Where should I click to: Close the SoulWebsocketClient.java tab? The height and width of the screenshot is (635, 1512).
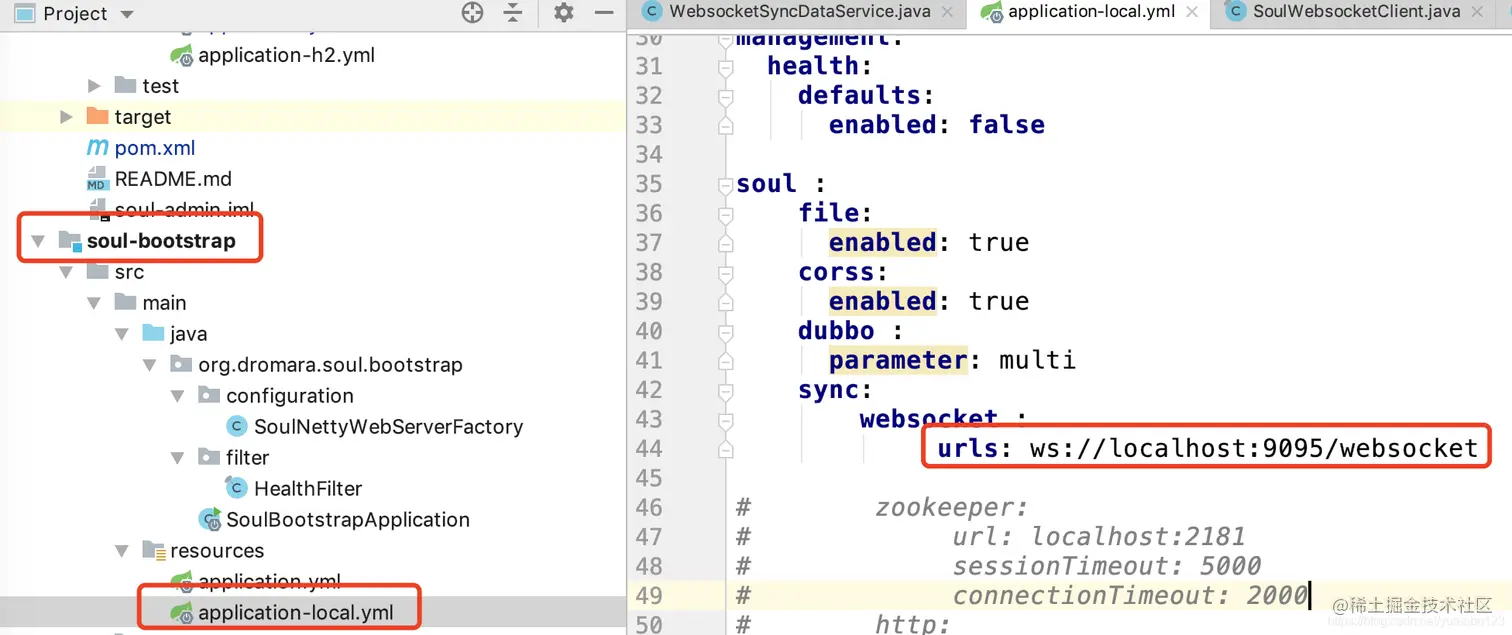(1478, 13)
